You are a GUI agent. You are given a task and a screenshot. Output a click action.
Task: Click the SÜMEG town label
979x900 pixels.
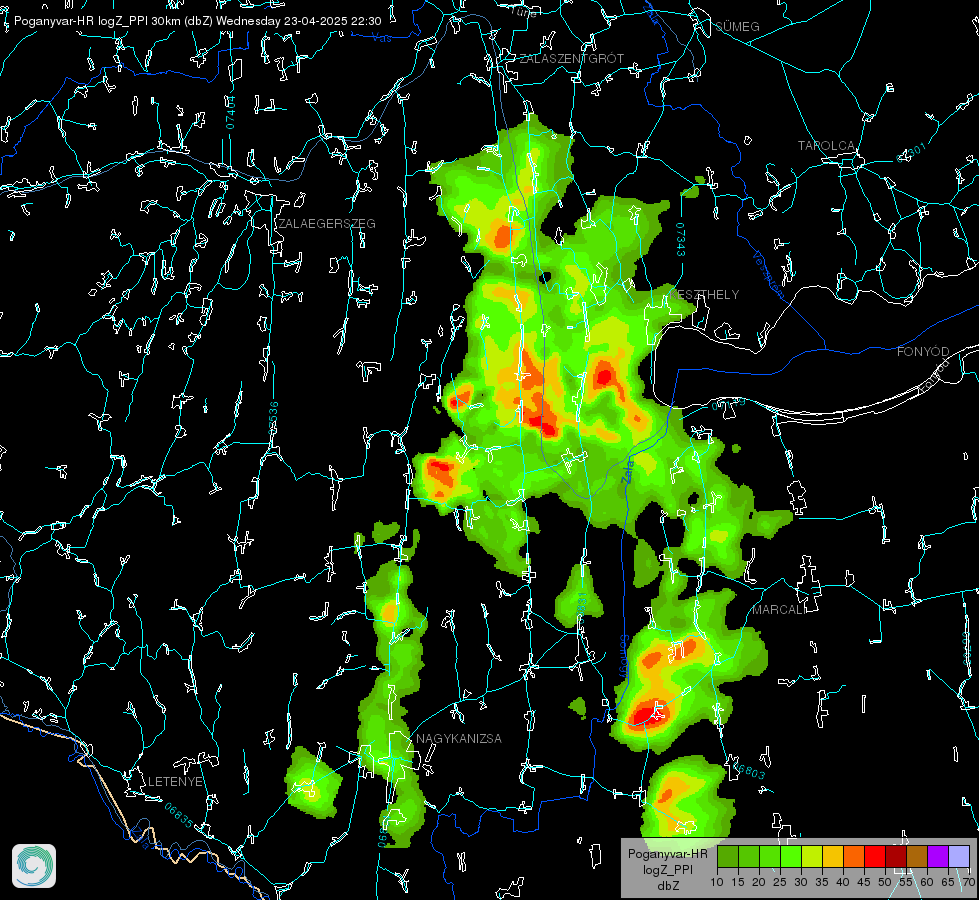[x=737, y=26]
